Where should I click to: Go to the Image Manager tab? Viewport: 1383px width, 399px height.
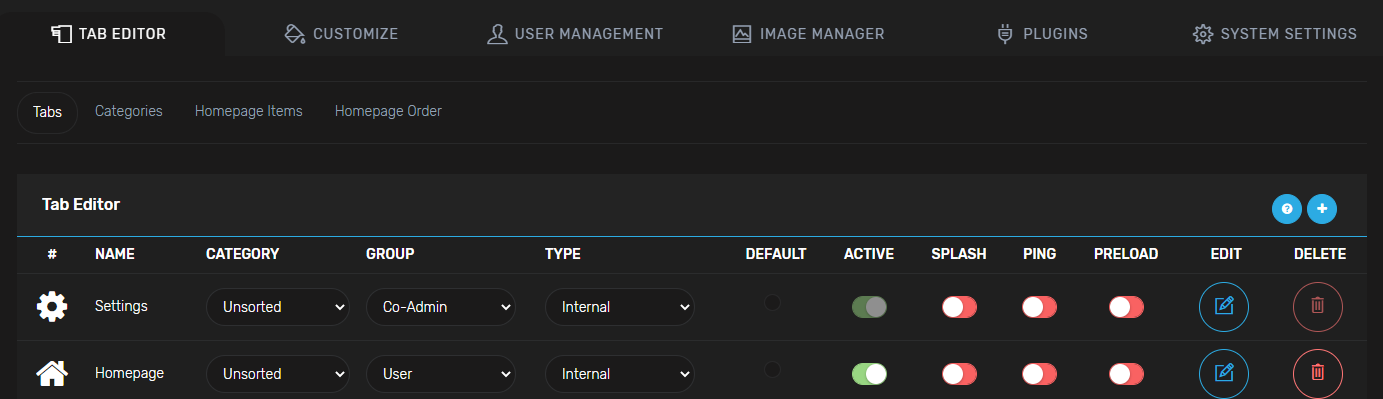(808, 34)
